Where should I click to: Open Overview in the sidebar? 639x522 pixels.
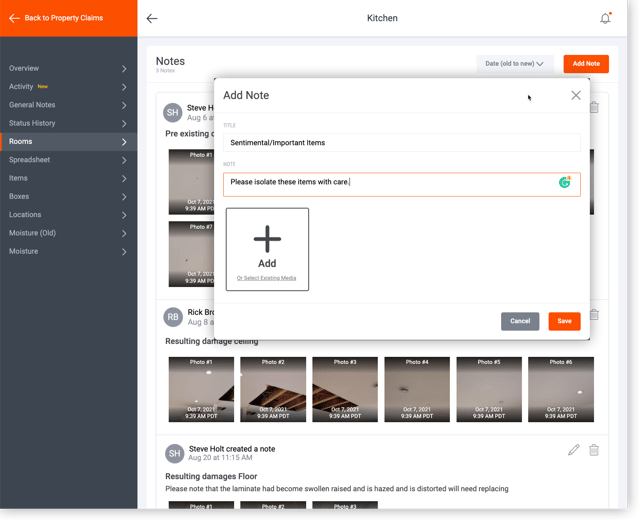pos(68,68)
